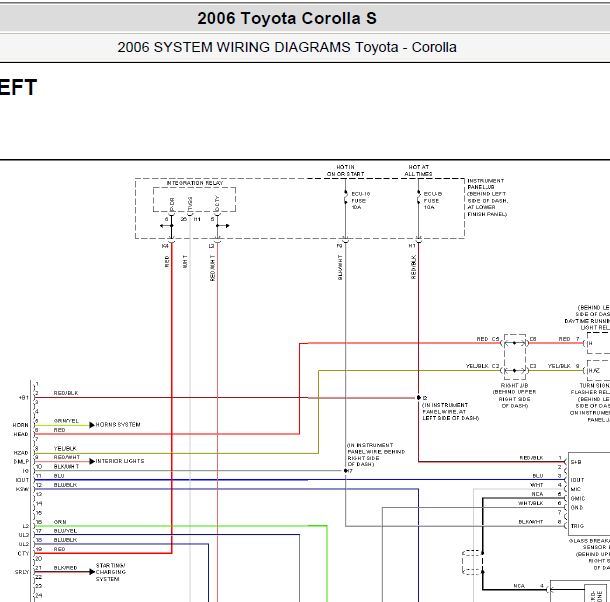610x602 pixels.
Task: Click the 'IN INSTRUMENT PANEL WIRE, BEHIND RIGHT SIDE' note
Action: [x=376, y=455]
